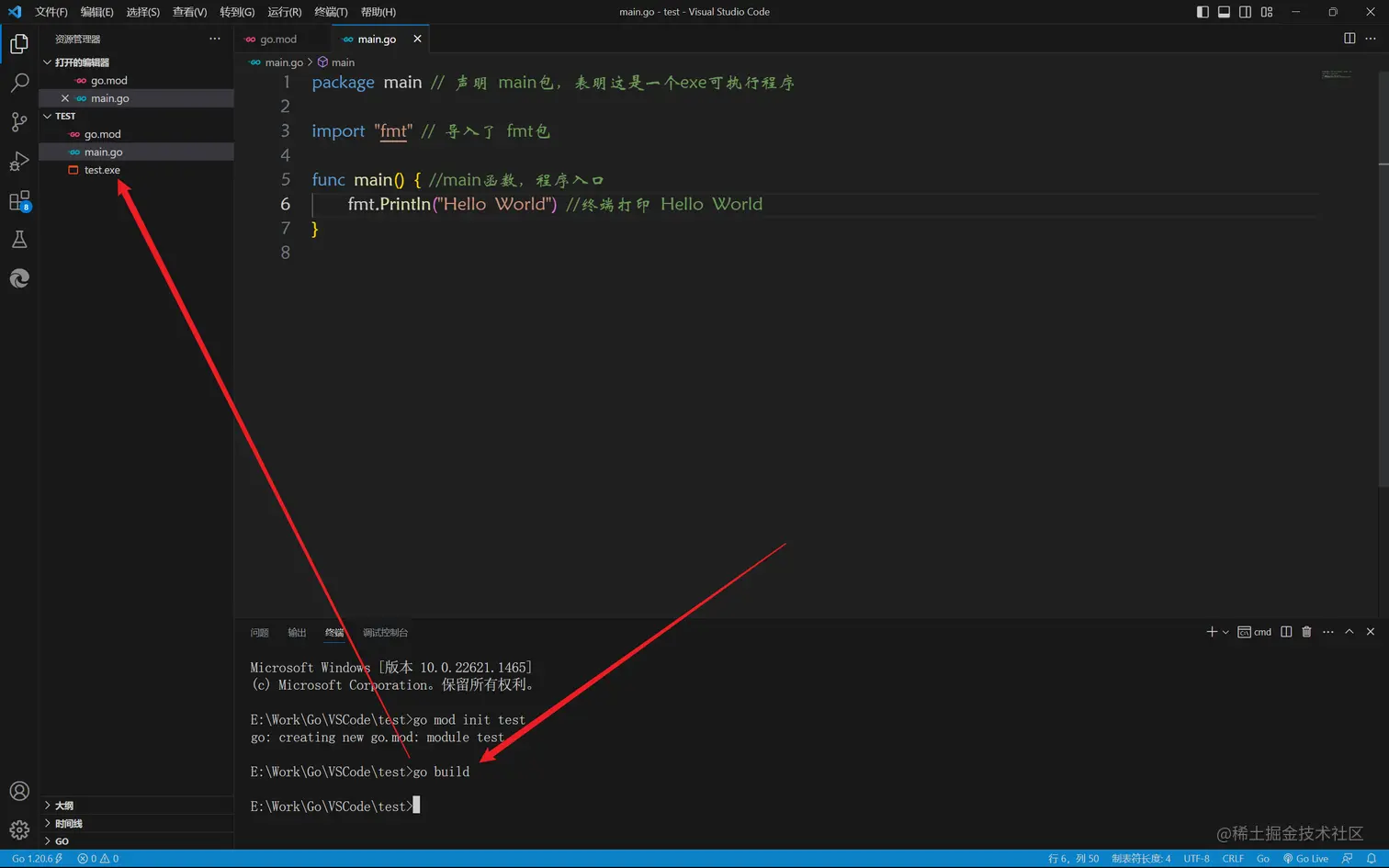
Task: Close main.go in the Open Editors list
Action: (x=65, y=98)
